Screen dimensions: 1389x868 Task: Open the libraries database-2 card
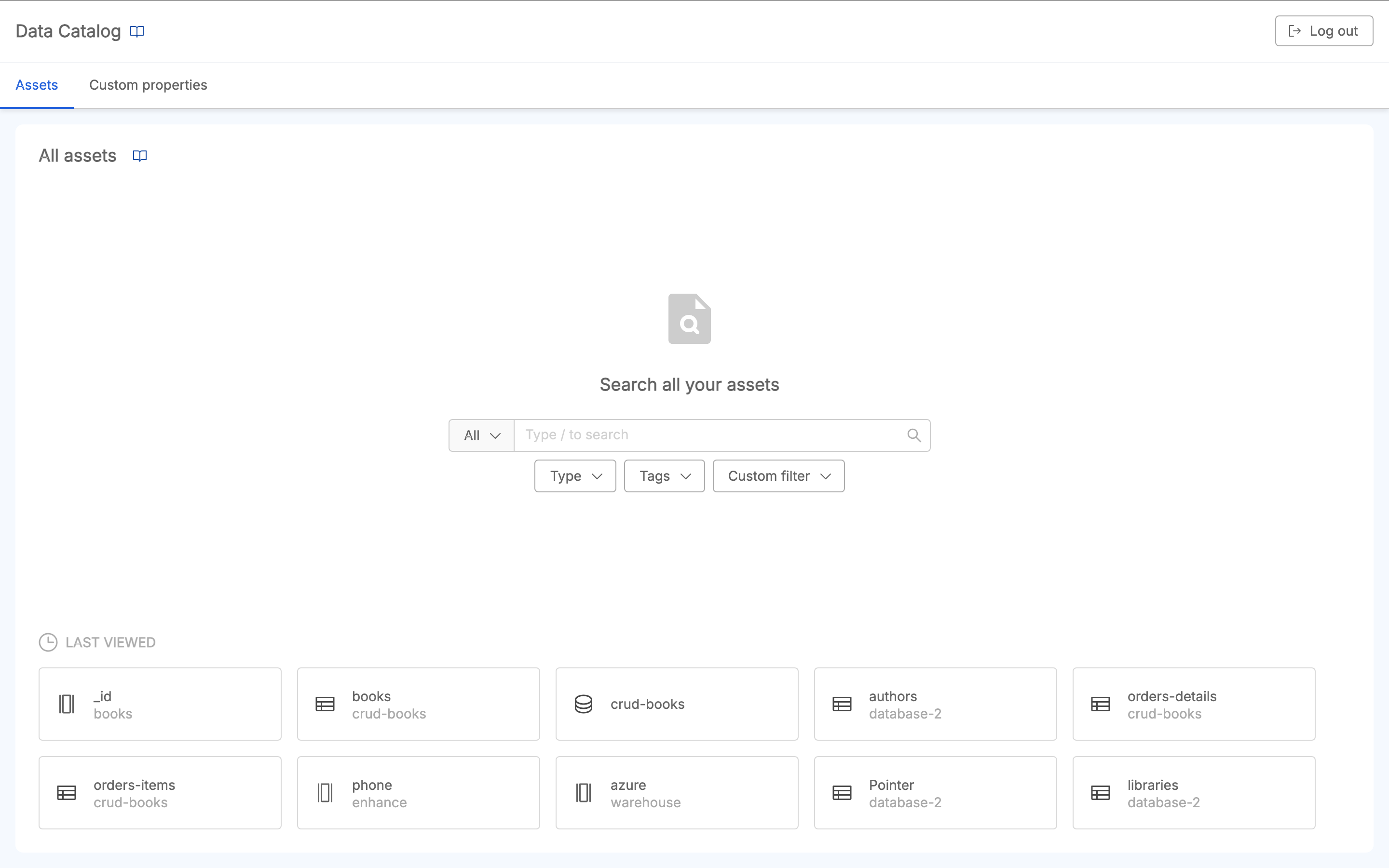pos(1194,793)
